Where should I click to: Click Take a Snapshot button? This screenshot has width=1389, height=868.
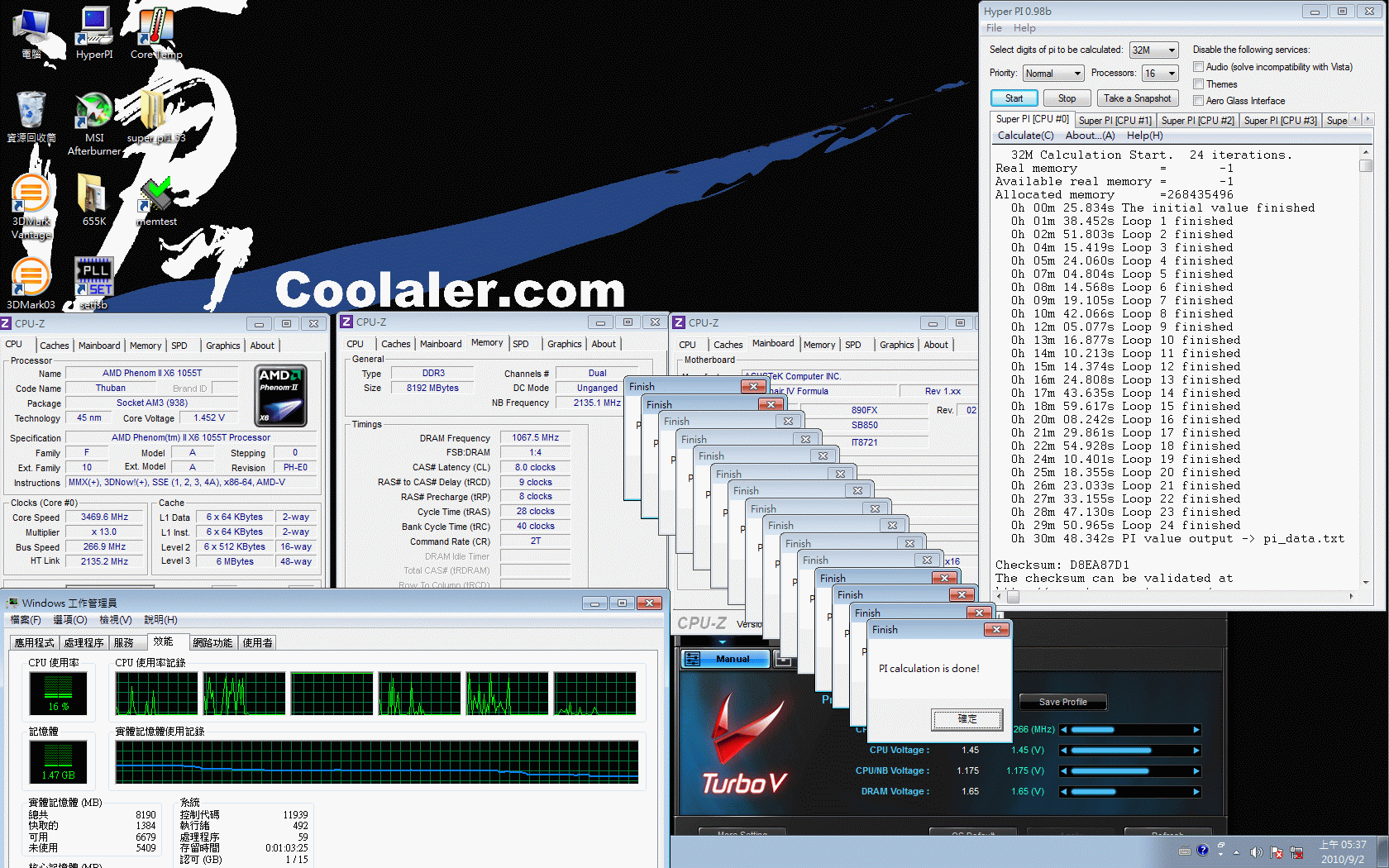1138,98
